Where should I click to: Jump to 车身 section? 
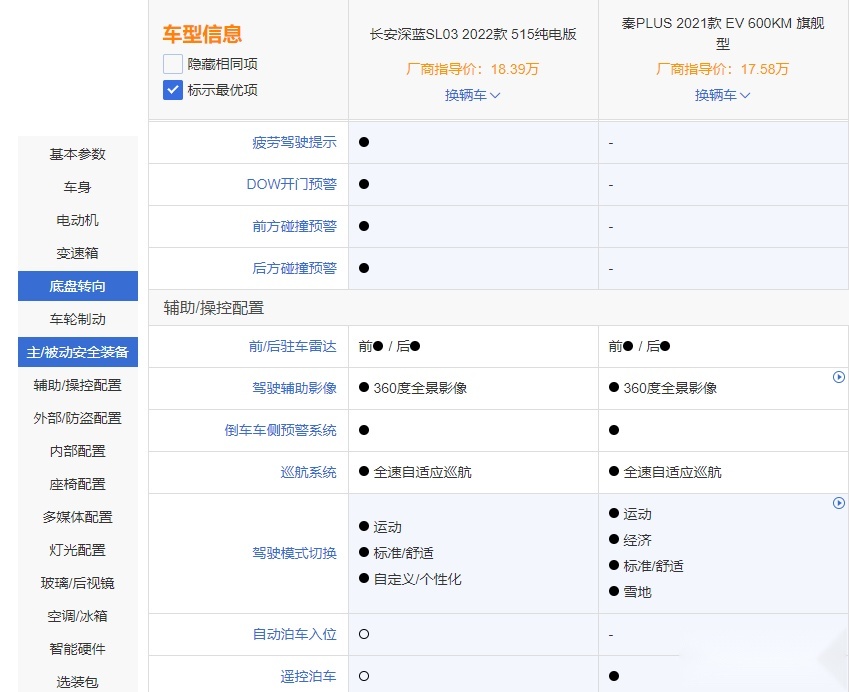click(77, 187)
